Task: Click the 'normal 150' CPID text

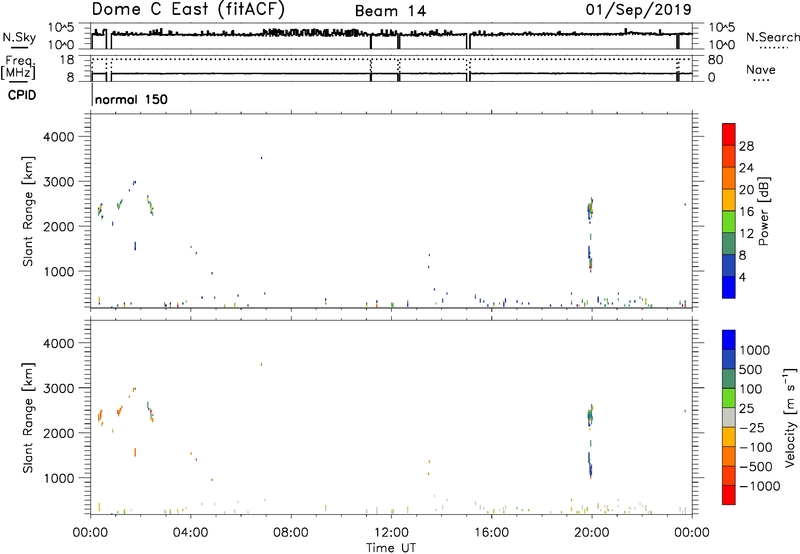Action: [x=131, y=99]
